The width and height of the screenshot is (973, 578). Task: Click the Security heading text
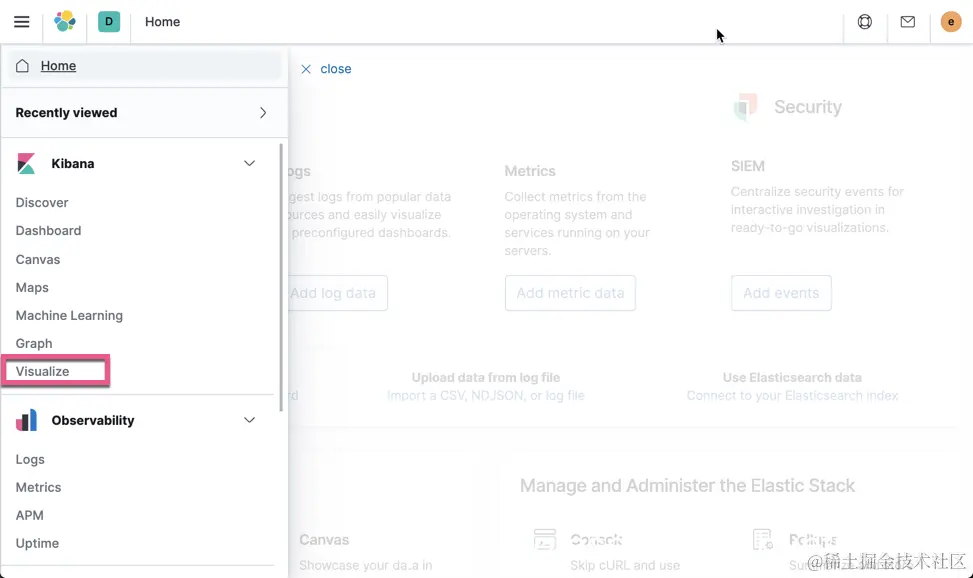point(808,107)
